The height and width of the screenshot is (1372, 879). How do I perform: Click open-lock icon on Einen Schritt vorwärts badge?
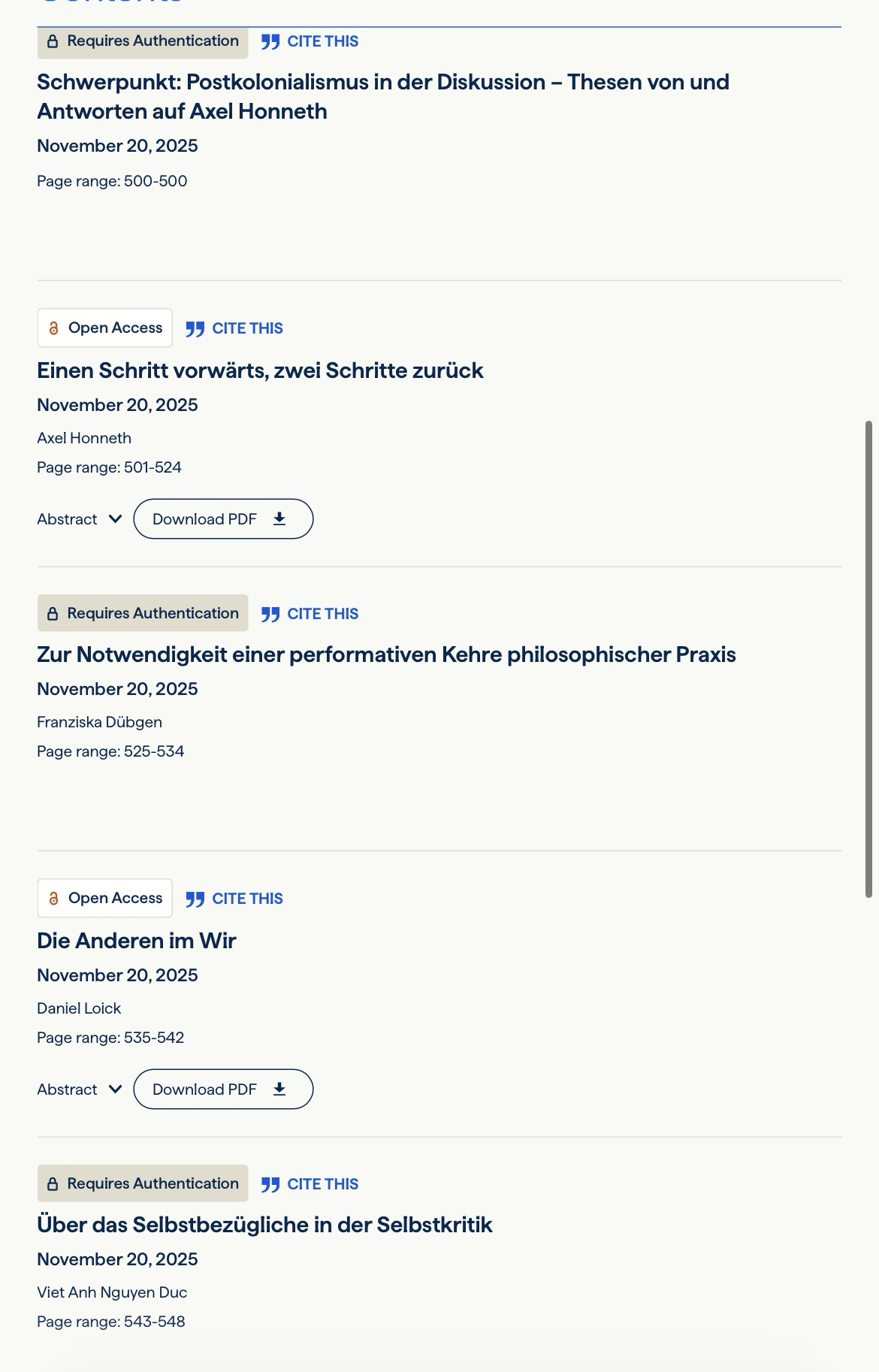click(x=53, y=328)
